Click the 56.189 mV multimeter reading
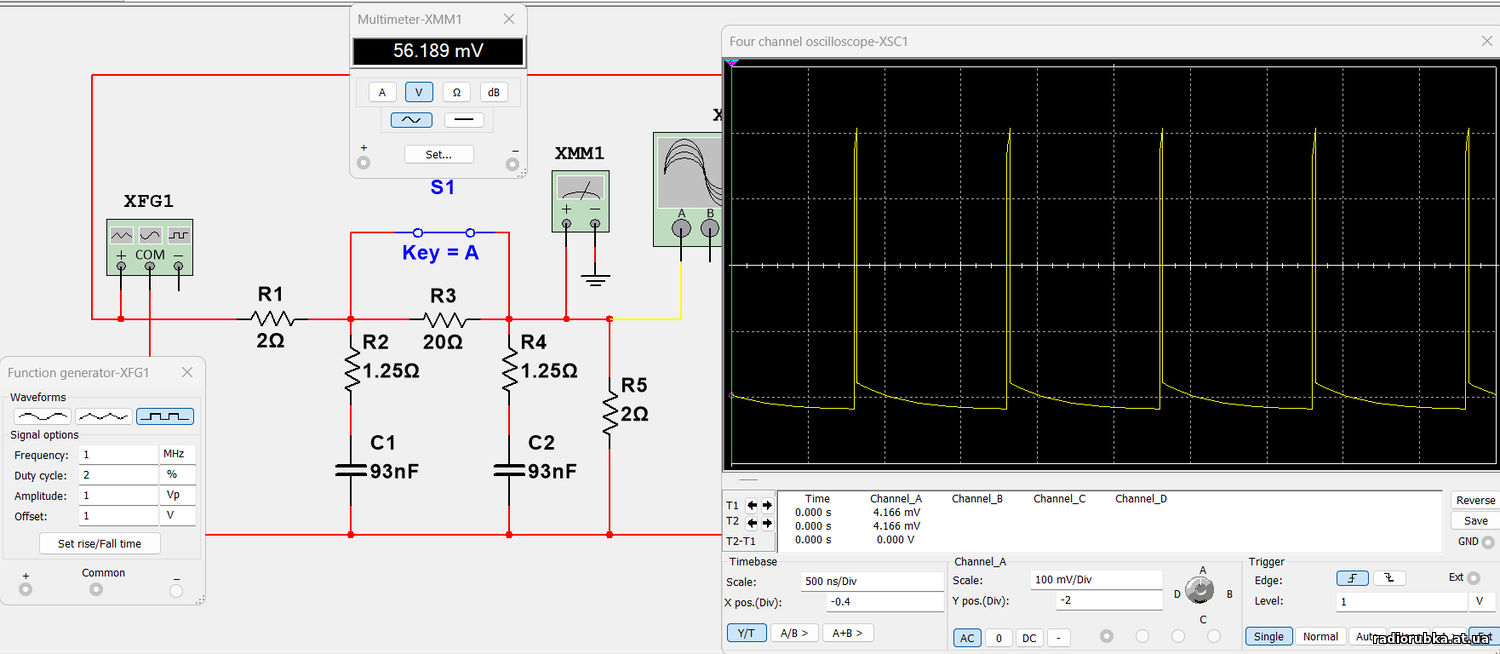This screenshot has width=1500, height=654. 438,51
